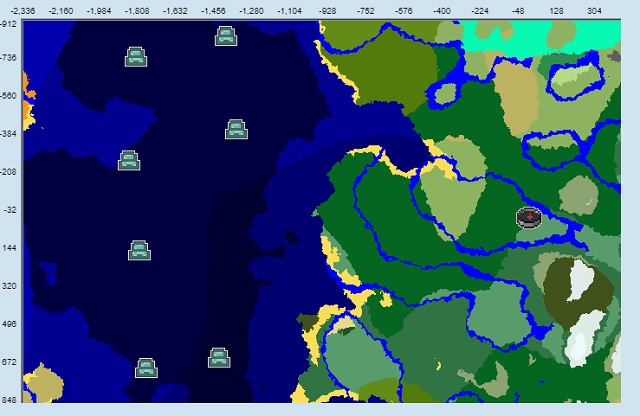Click the dark spawn point compass marker
The width and height of the screenshot is (640, 416).
(x=529, y=218)
